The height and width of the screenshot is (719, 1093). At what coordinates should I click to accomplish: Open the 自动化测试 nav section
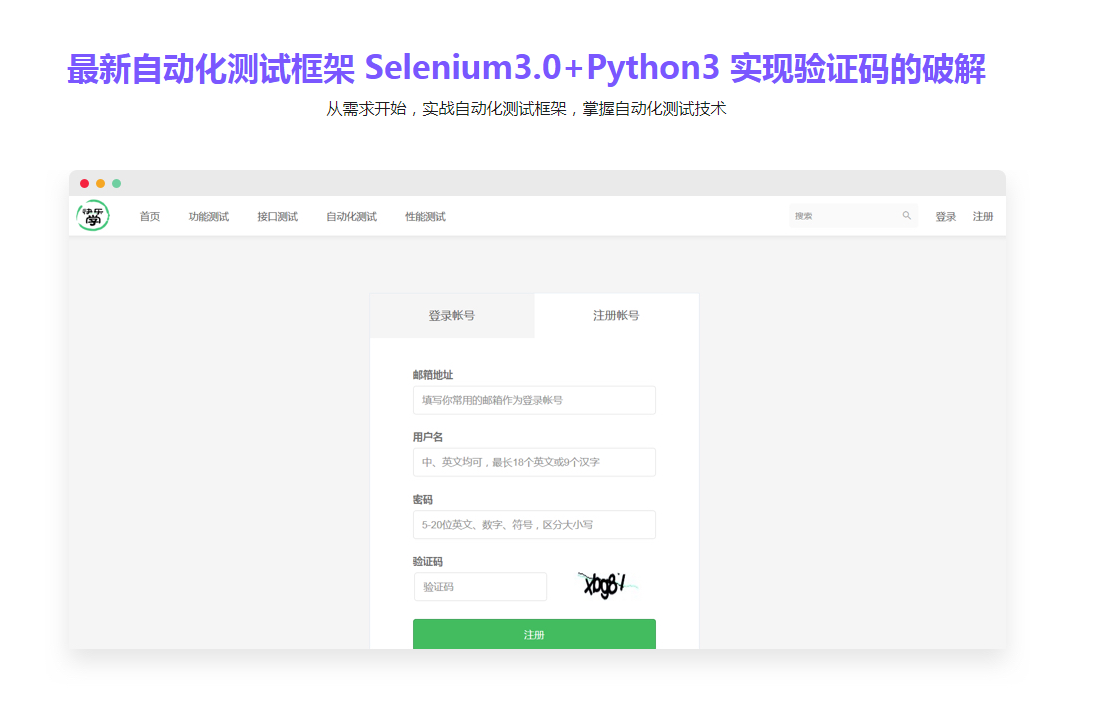tap(350, 216)
